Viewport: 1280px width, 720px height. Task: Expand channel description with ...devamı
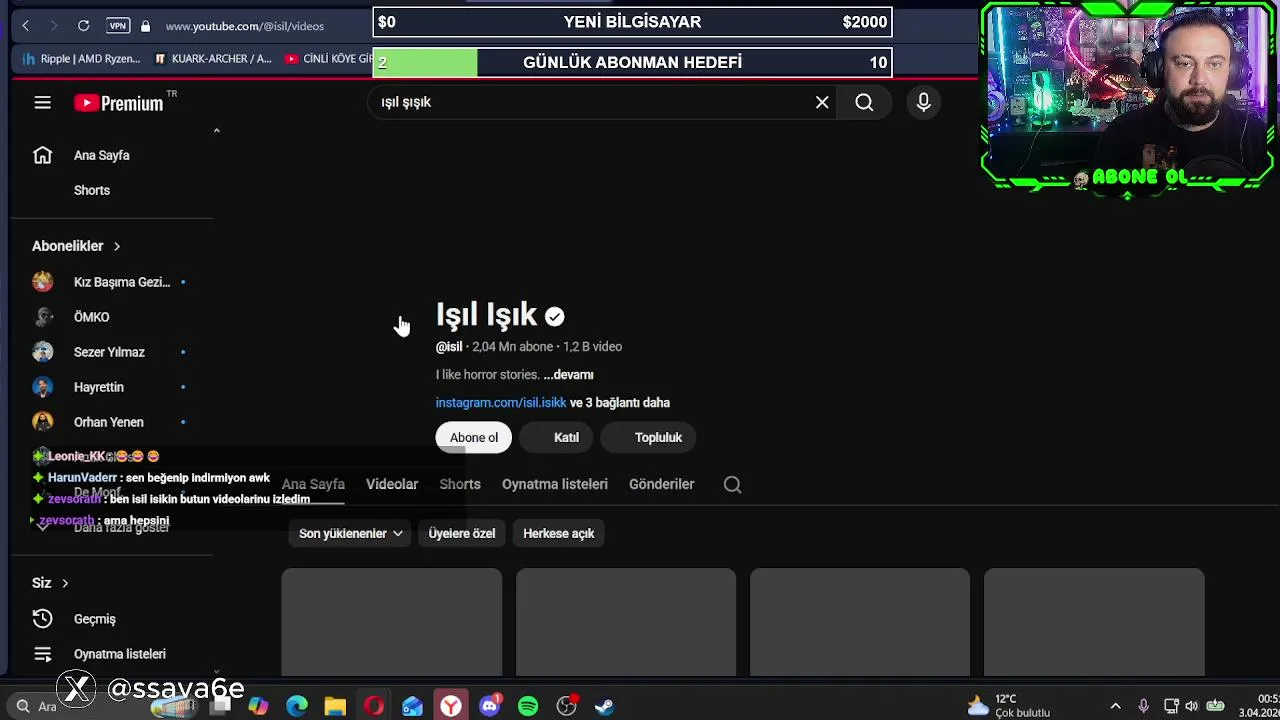568,375
